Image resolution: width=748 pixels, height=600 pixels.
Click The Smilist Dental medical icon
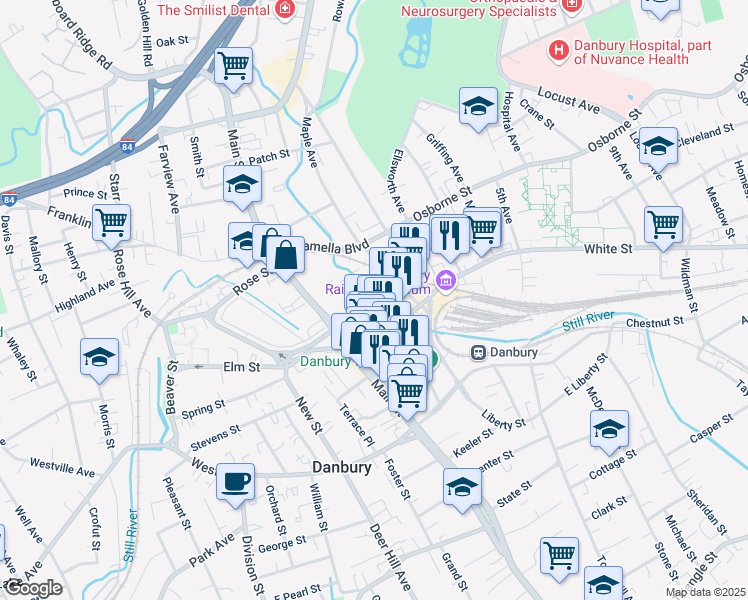click(285, 9)
